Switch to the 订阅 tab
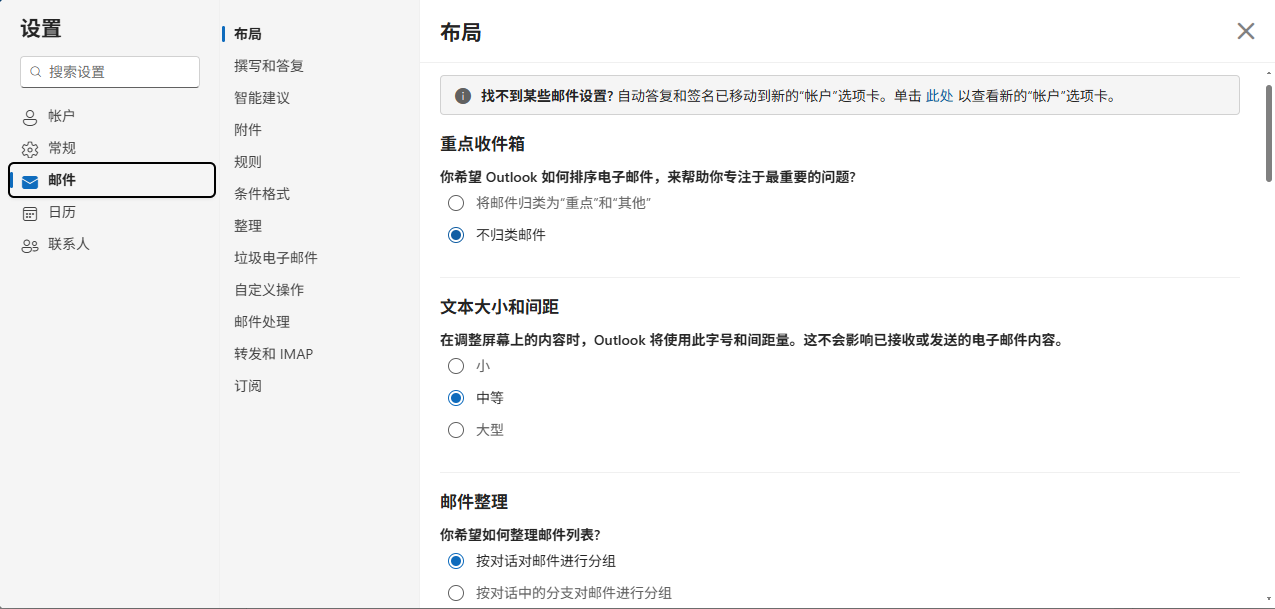This screenshot has width=1275, height=609. [248, 386]
